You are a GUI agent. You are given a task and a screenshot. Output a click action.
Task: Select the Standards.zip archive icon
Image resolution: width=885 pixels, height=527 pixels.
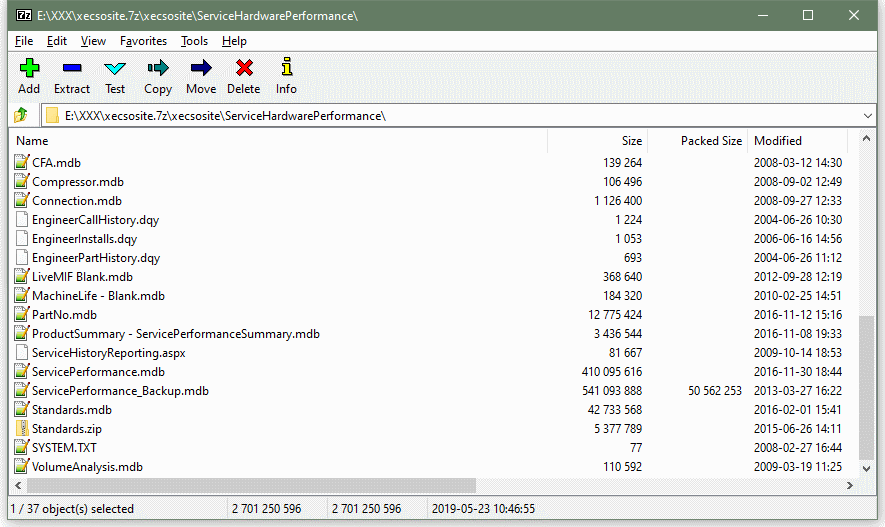point(21,429)
